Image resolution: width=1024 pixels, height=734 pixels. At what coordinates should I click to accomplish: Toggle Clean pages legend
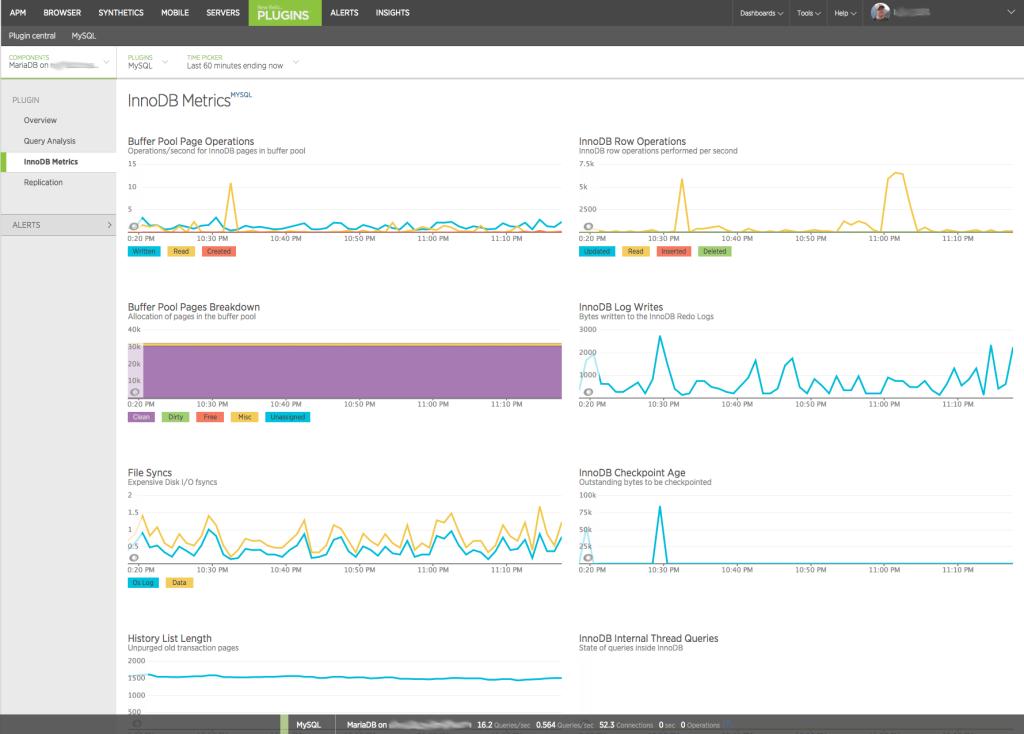coord(141,417)
